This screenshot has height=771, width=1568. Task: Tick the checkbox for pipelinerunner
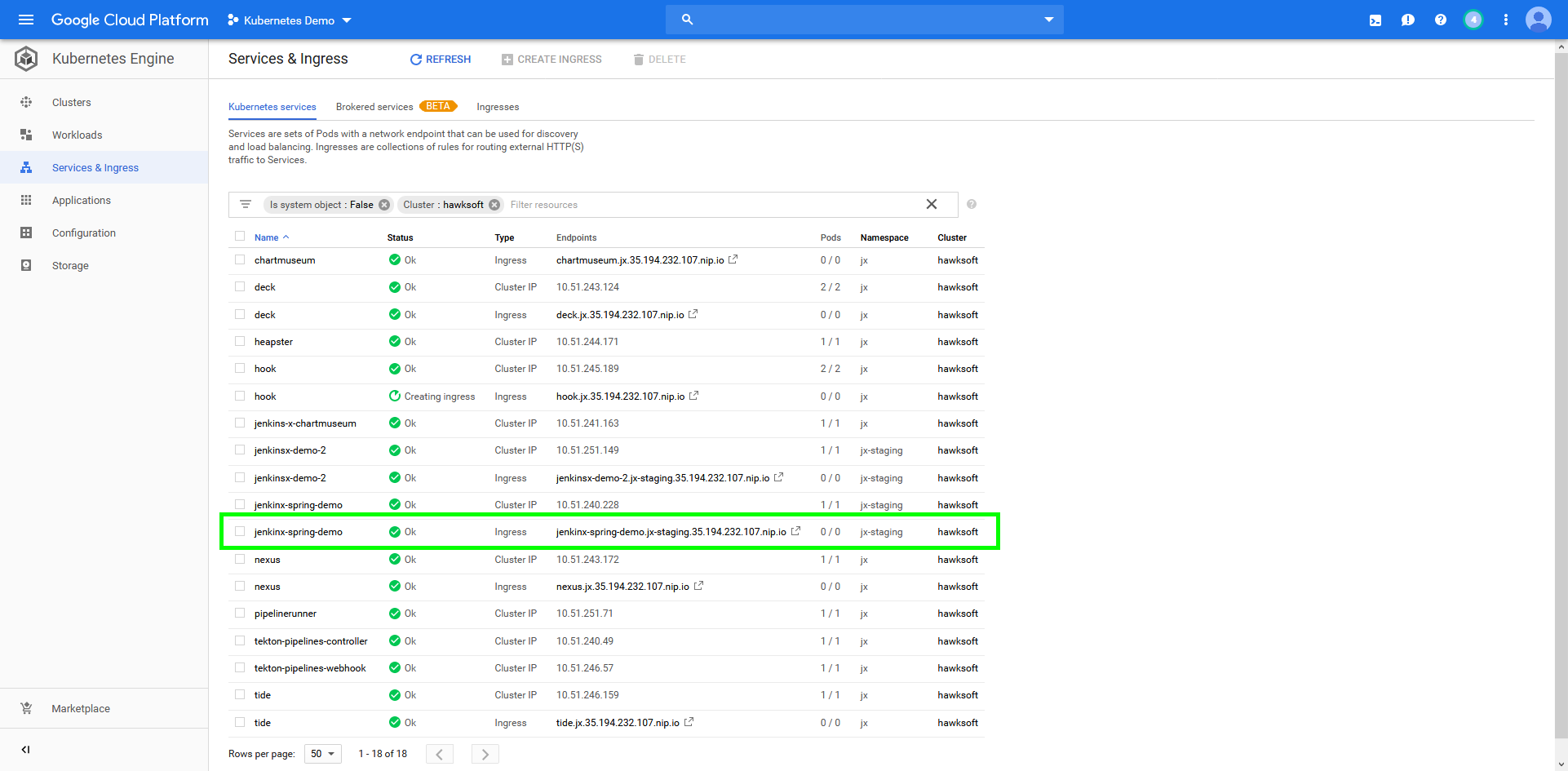(x=240, y=613)
